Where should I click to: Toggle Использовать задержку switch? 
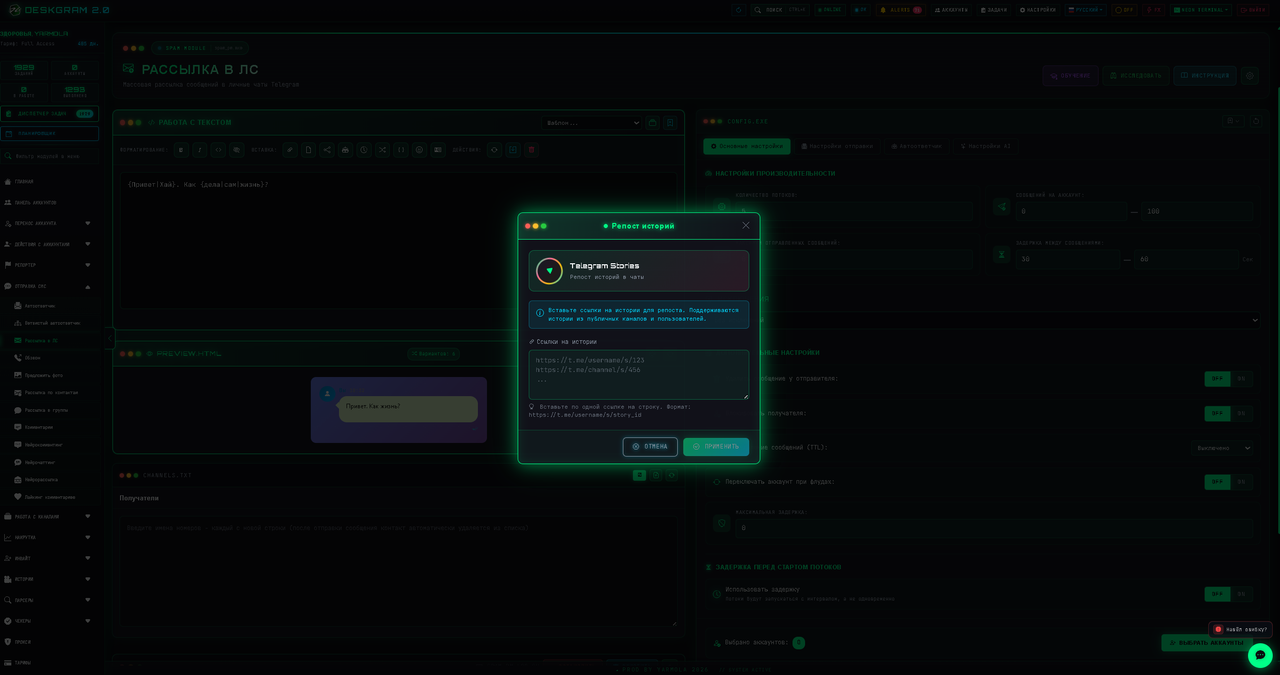point(1229,594)
